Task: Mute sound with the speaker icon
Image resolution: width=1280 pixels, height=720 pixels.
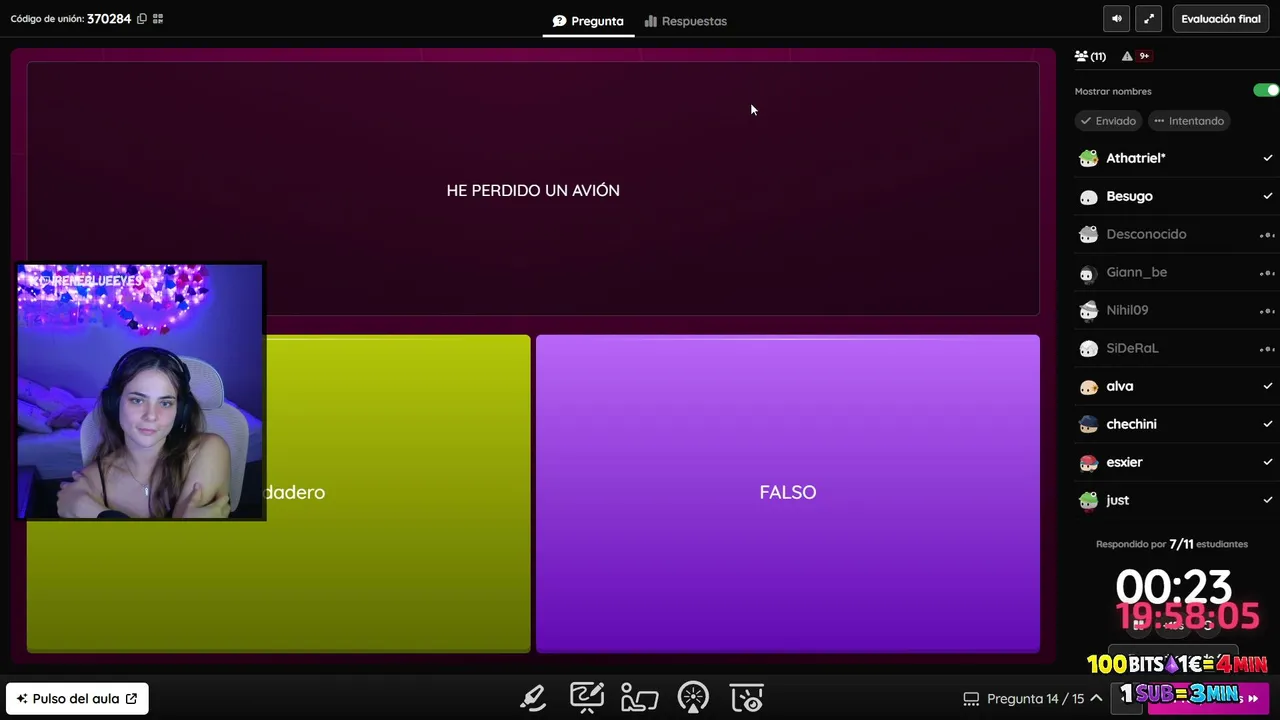Action: (x=1117, y=19)
